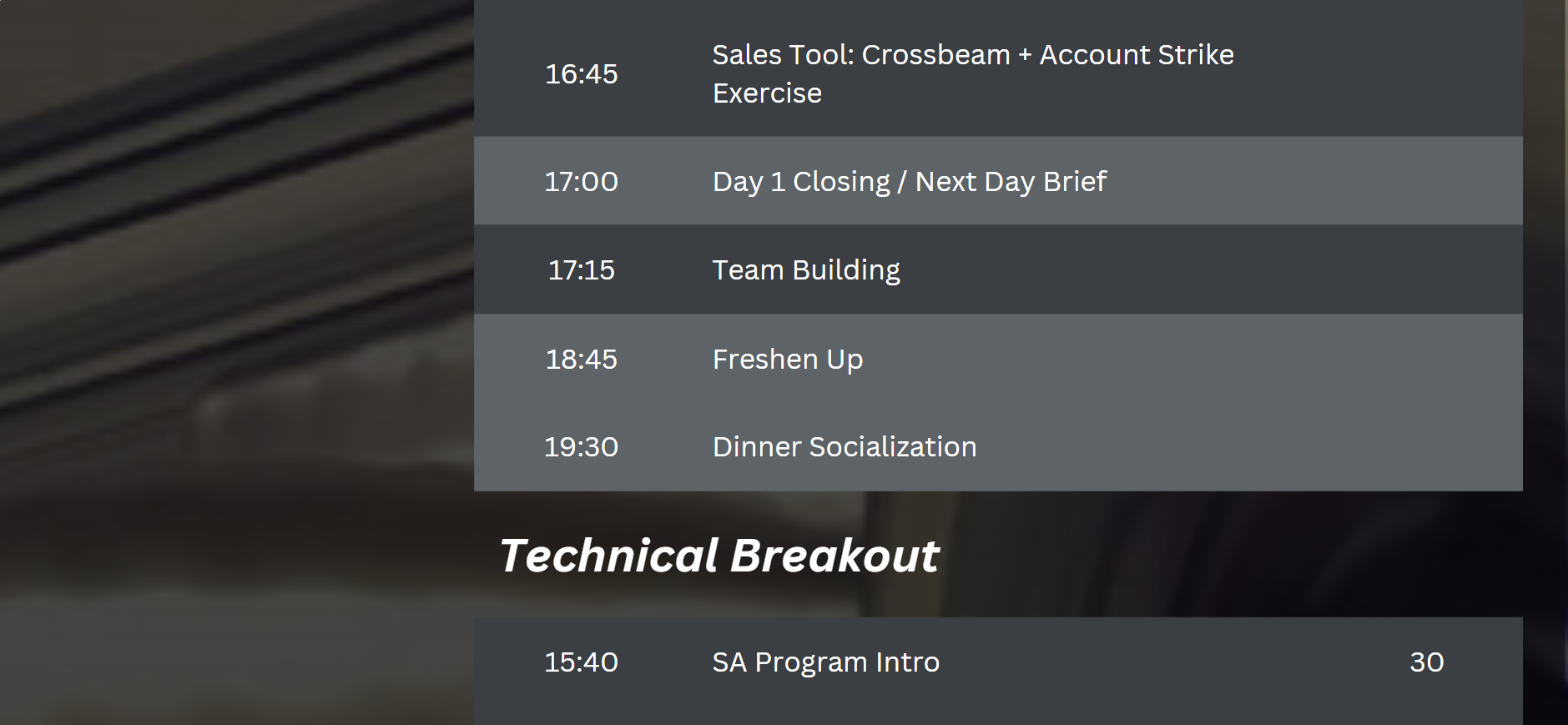The width and height of the screenshot is (1568, 725).
Task: Click the 30 duration value
Action: [x=1426, y=662]
